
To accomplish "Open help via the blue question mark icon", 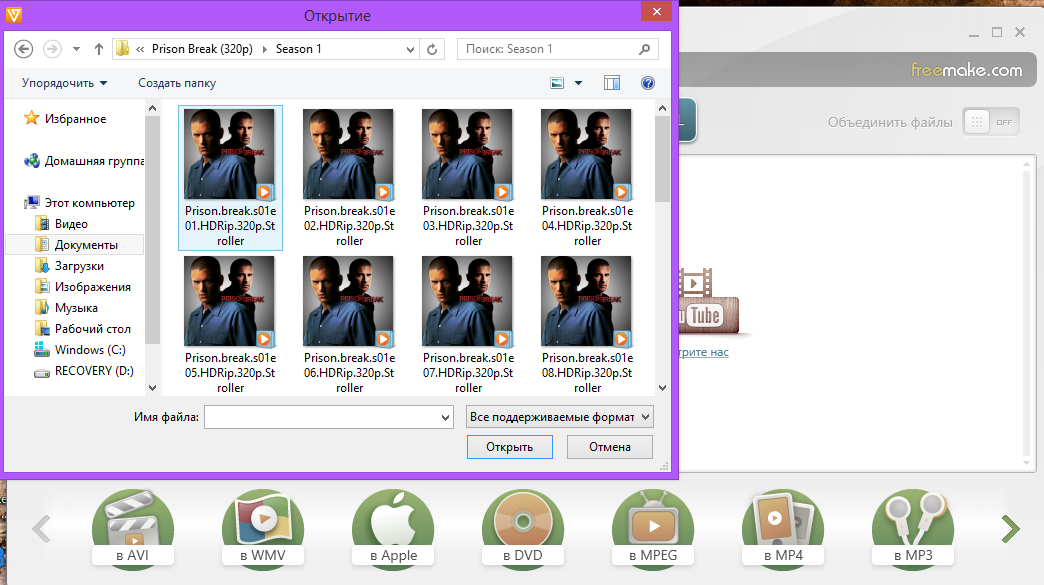I will coord(647,83).
